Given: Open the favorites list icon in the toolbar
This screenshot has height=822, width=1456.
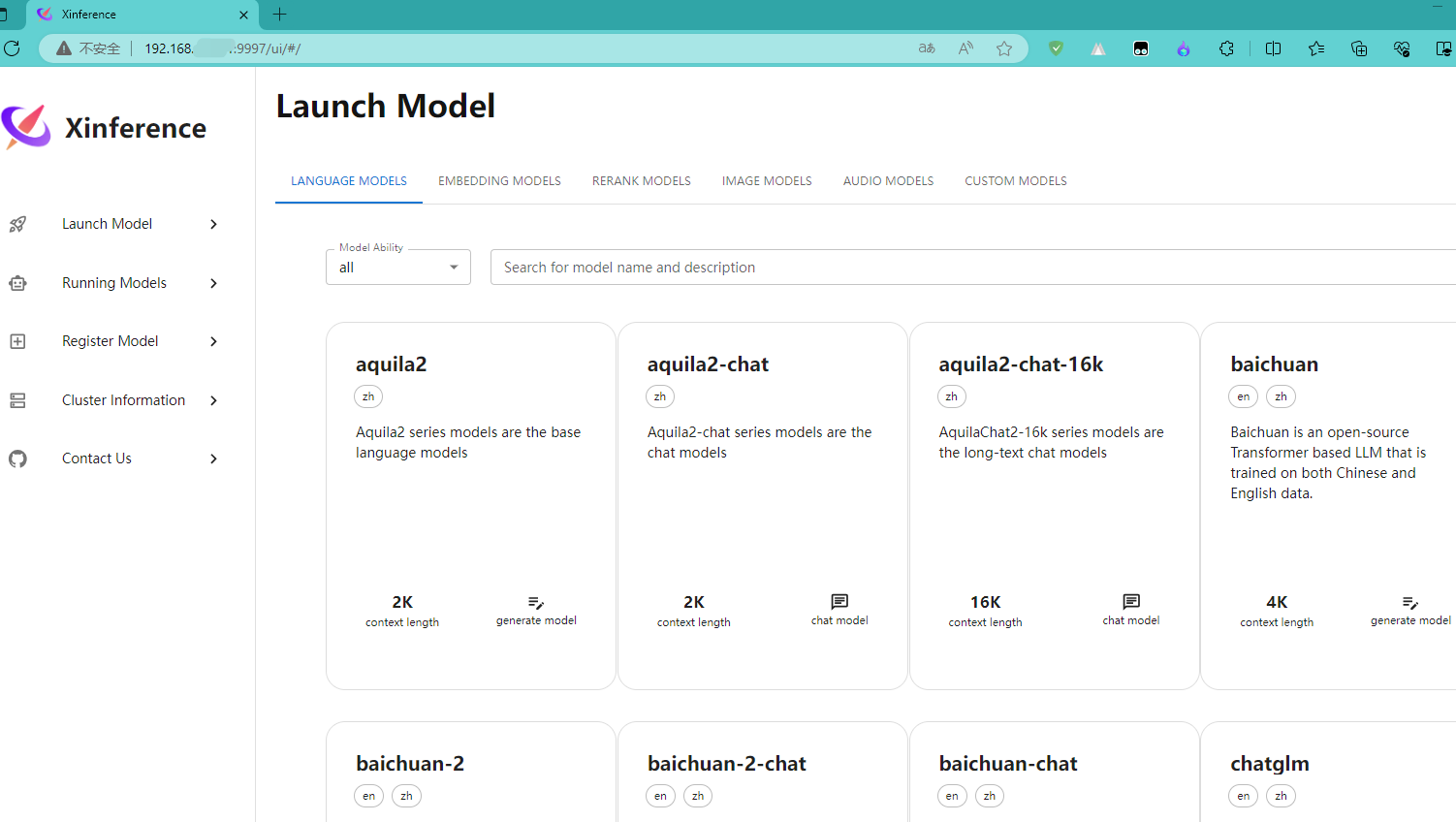Looking at the screenshot, I should [x=1315, y=48].
